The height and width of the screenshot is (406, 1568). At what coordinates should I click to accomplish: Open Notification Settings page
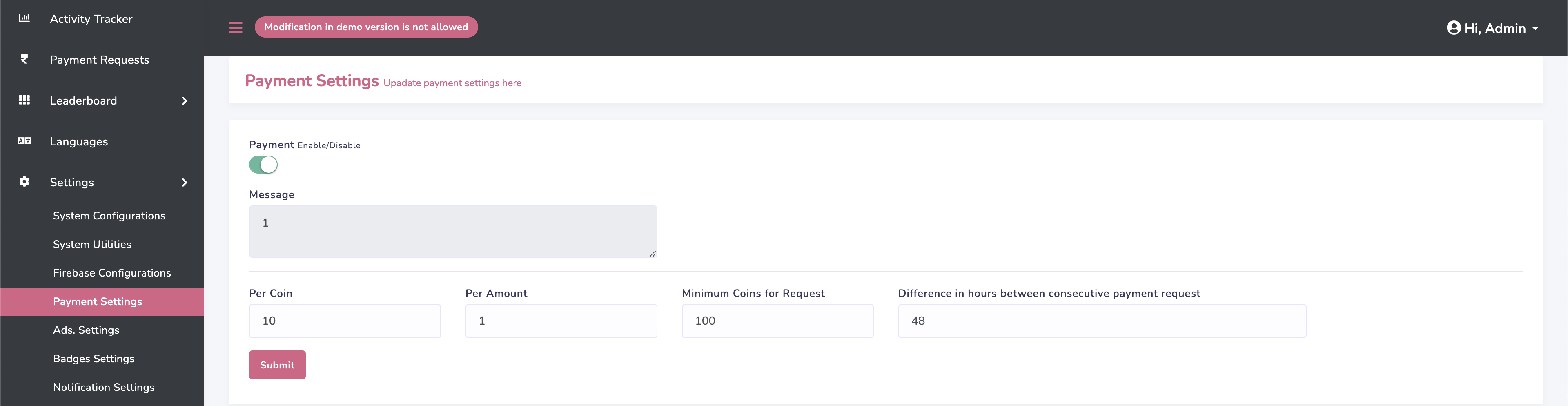click(x=103, y=387)
